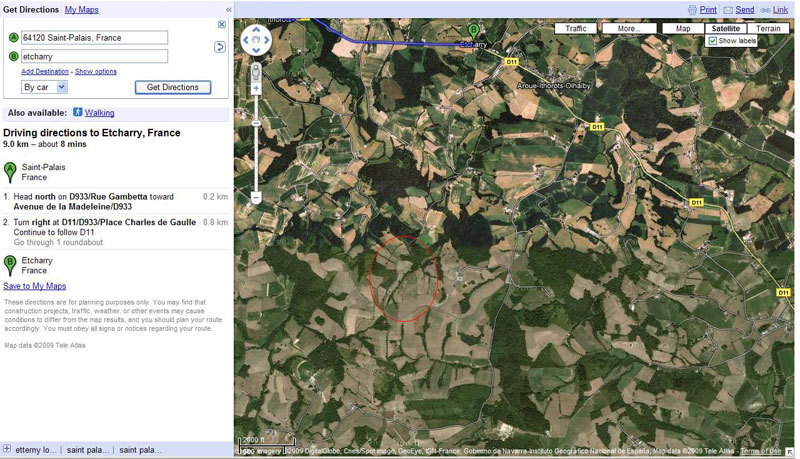Toggle the Show labels checkbox

713,41
